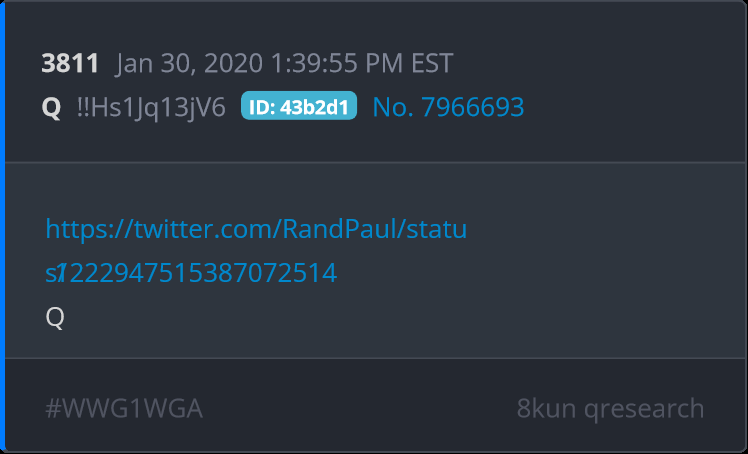Screen dimensions: 748x454
Task: Click the post number 3811
Action: click(x=70, y=63)
